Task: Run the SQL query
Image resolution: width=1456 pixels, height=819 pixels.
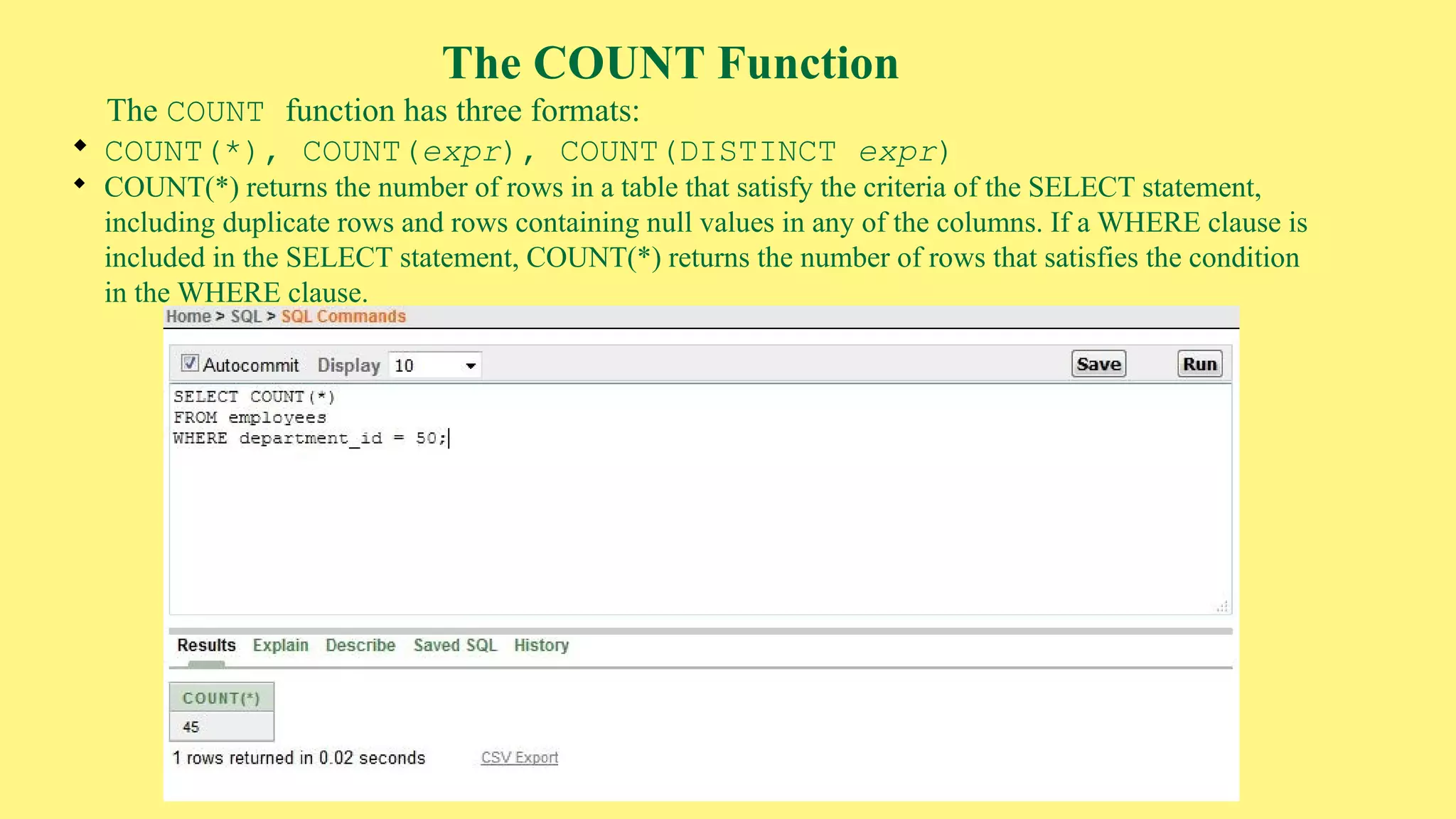Action: 1199,364
